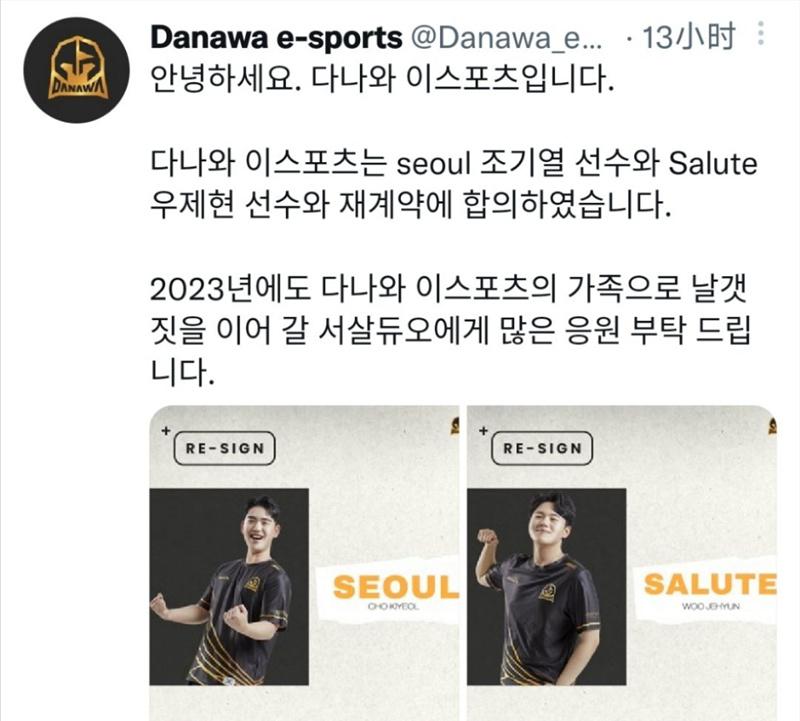Viewport: 800px width, 721px height.
Task: Click the Danawa logo corner on Seoul card
Action: coord(455,426)
